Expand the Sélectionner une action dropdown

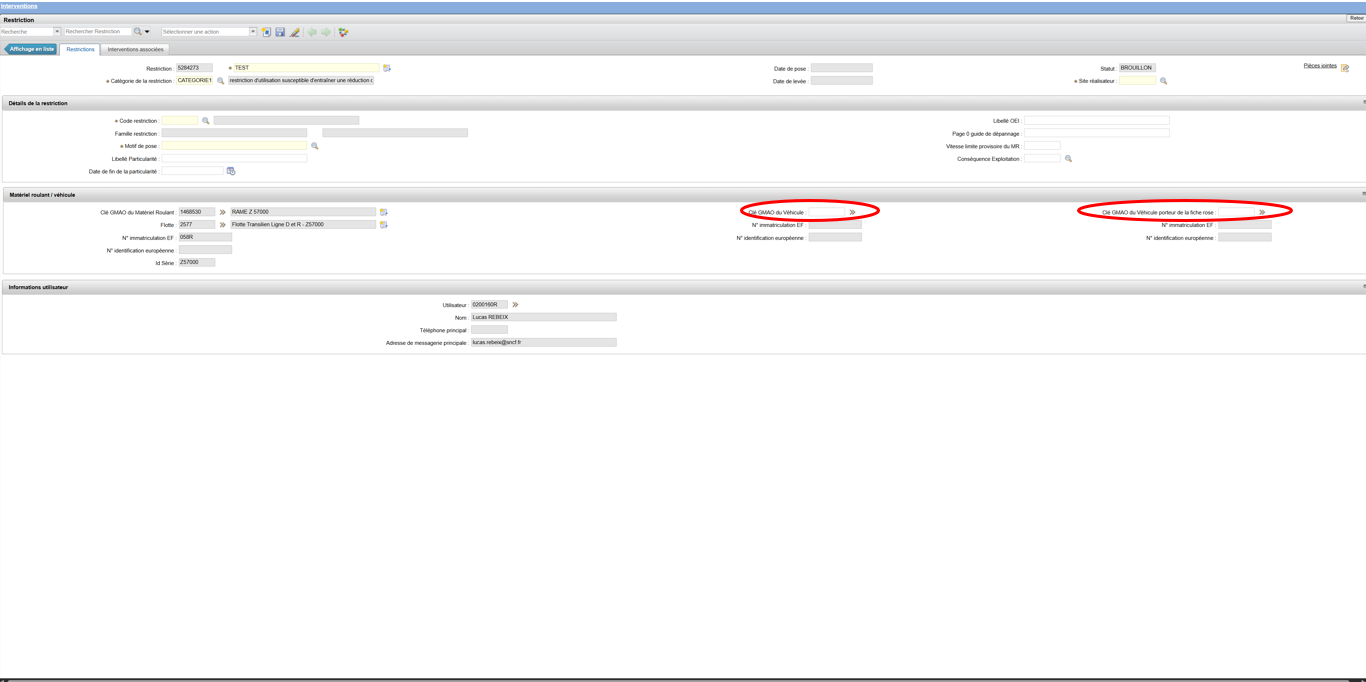pyautogui.click(x=253, y=32)
